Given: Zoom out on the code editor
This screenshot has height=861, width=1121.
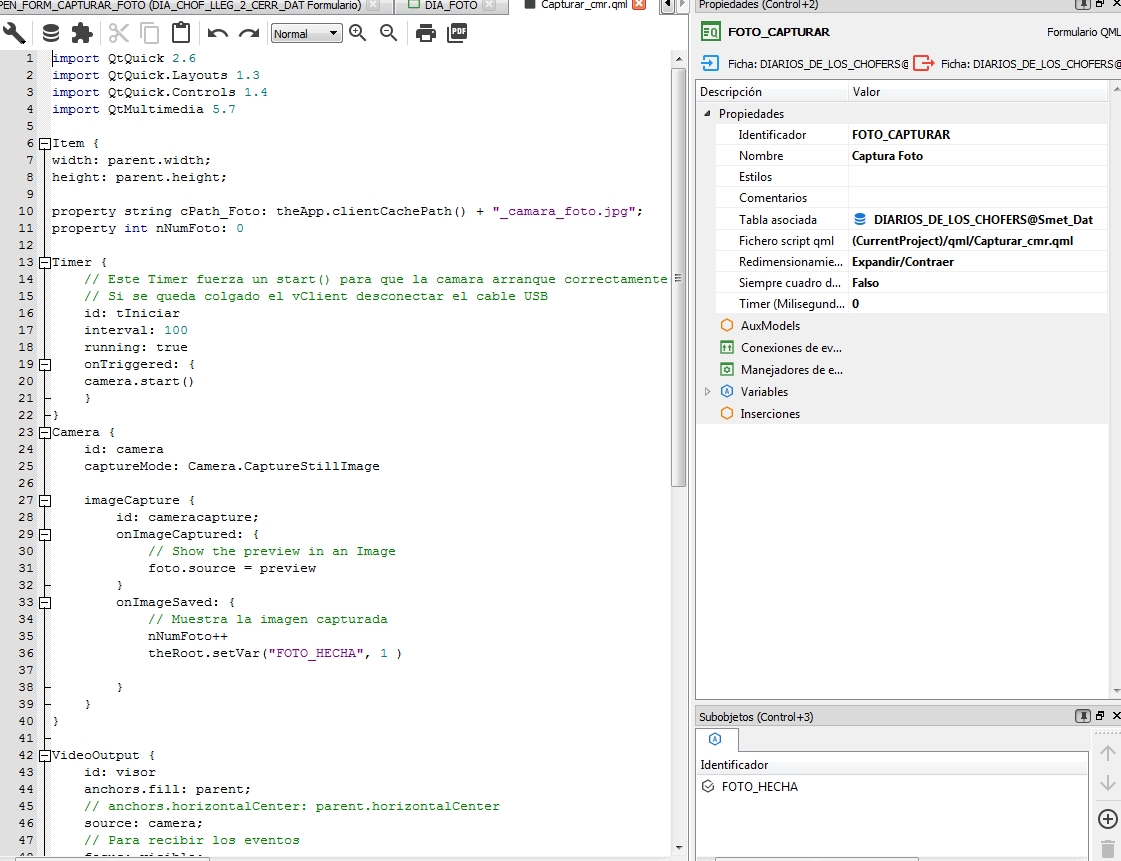Looking at the screenshot, I should 389,33.
